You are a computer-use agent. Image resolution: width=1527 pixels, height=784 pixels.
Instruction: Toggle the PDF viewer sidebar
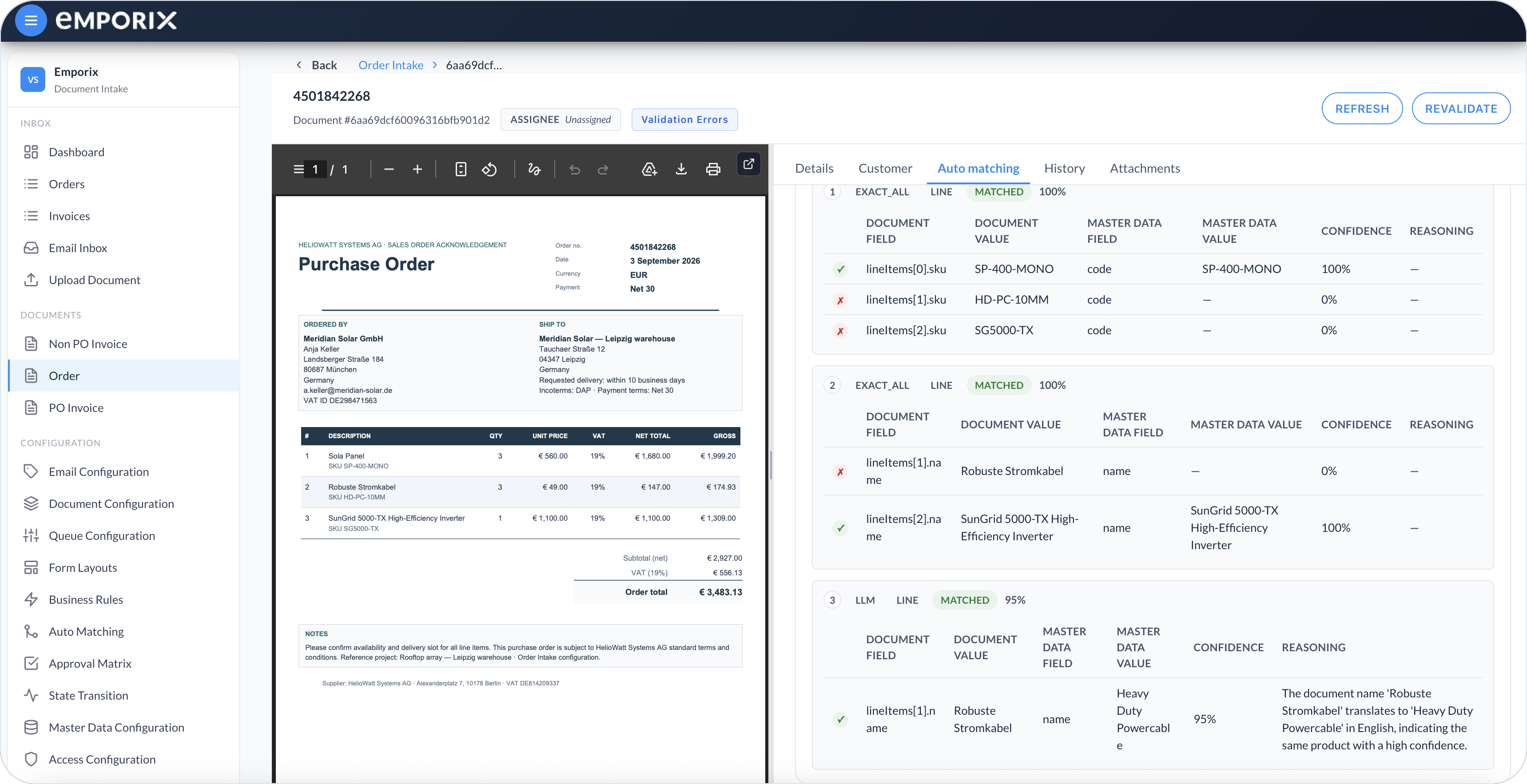point(298,170)
